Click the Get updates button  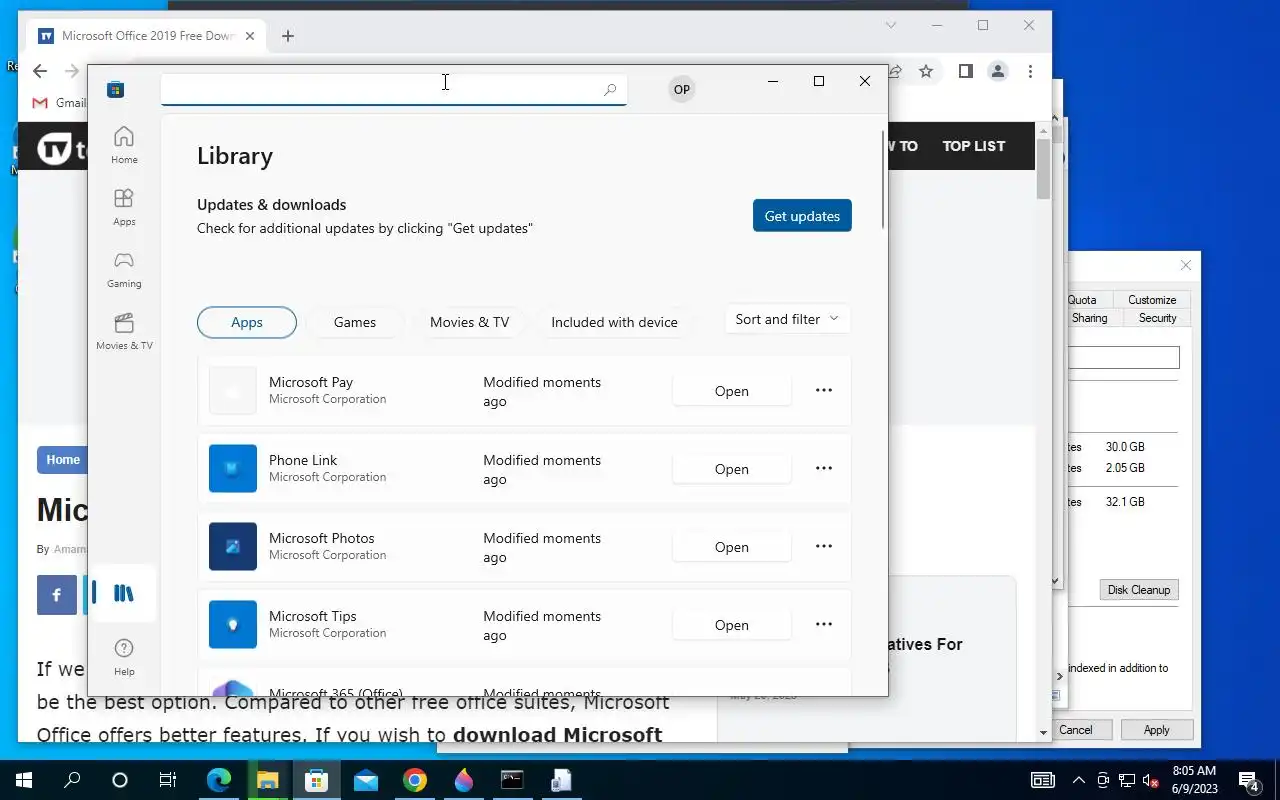(x=802, y=216)
